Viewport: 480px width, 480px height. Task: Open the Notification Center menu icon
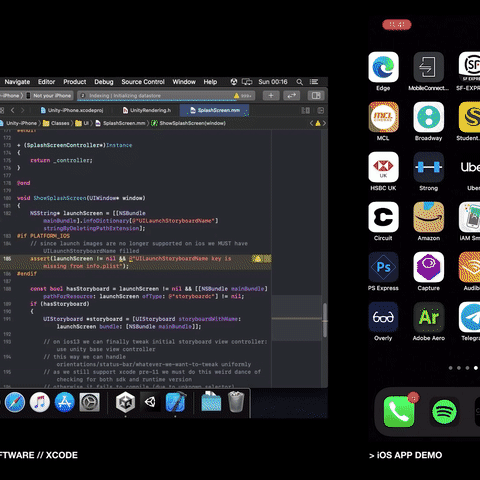[314, 82]
